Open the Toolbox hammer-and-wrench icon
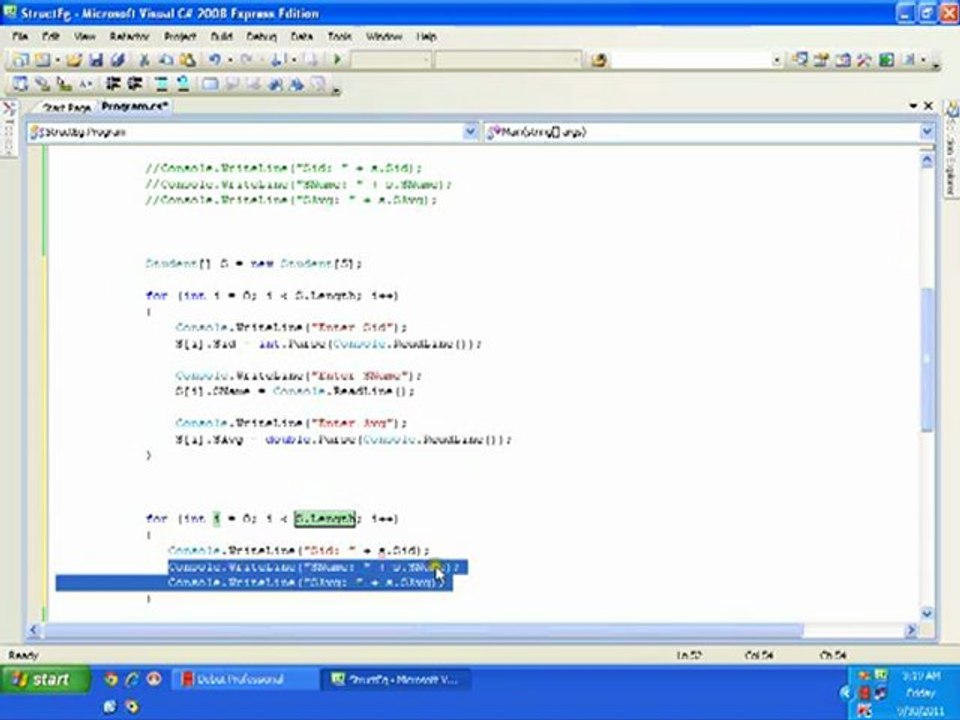 pyautogui.click(x=864, y=60)
